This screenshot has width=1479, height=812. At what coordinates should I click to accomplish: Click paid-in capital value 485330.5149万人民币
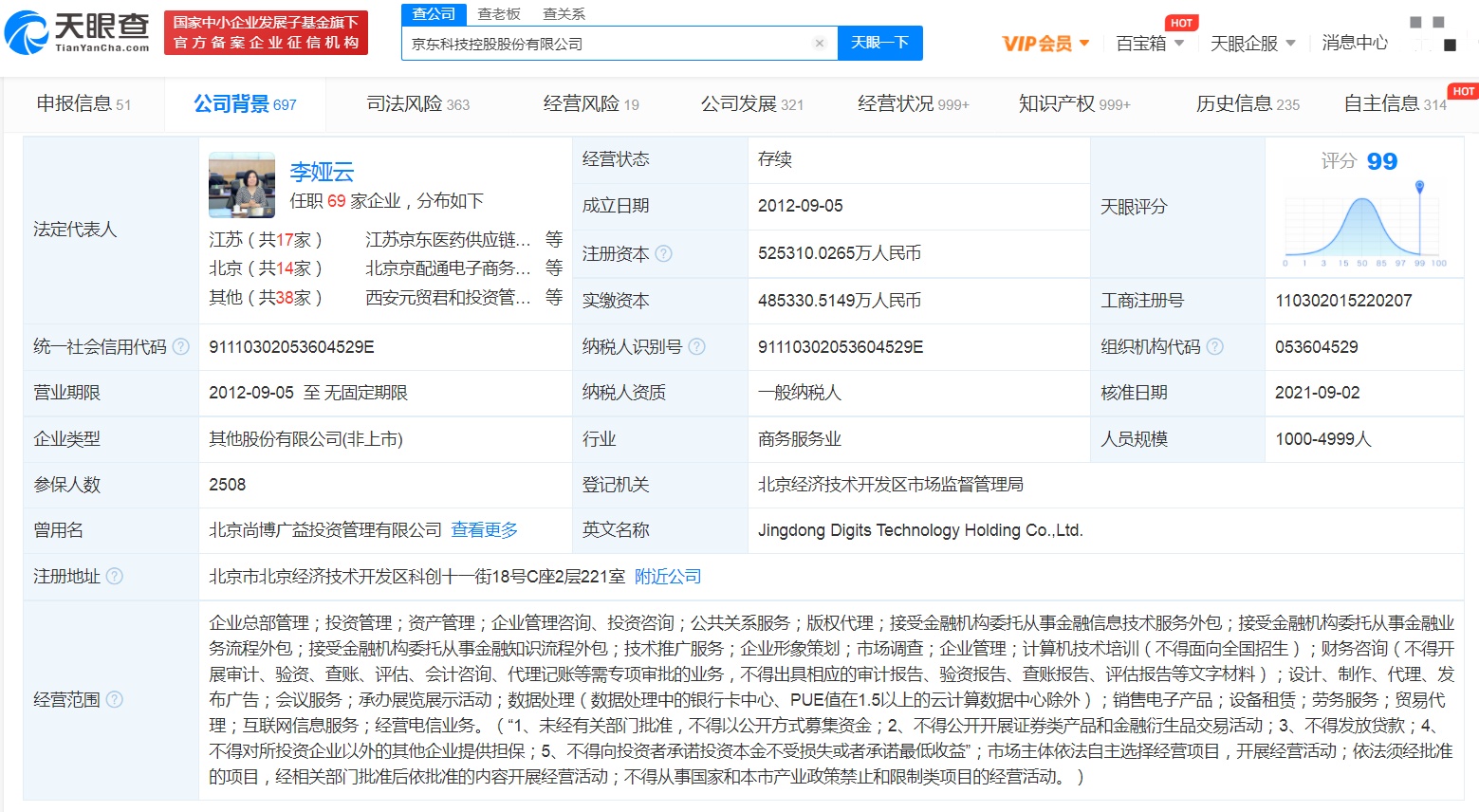840,301
